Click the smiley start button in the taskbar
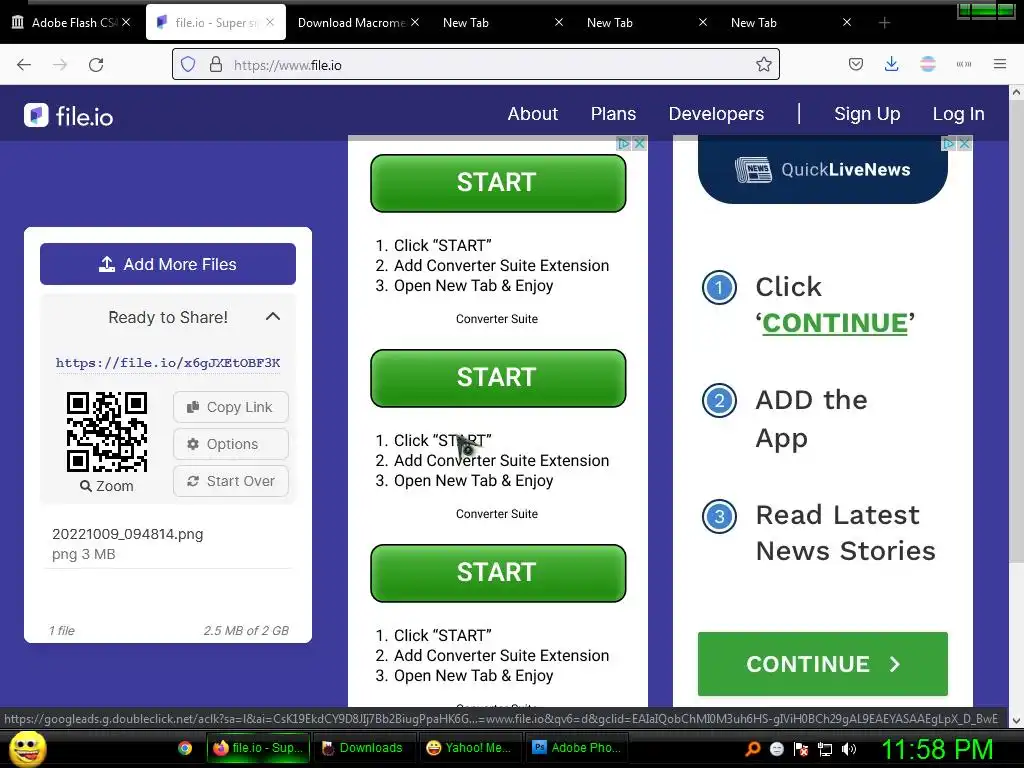The width and height of the screenshot is (1024, 768). (x=27, y=748)
